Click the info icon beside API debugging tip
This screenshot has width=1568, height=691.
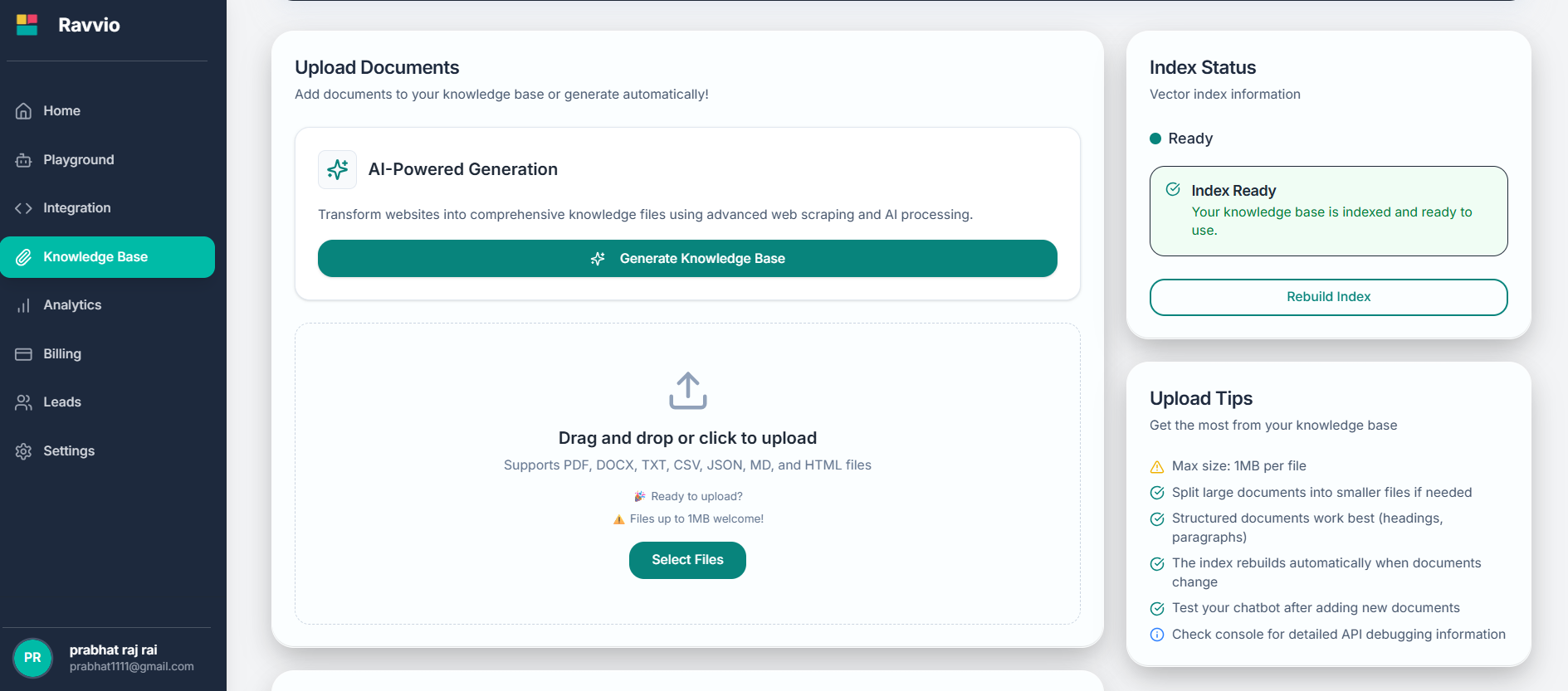click(x=1157, y=635)
